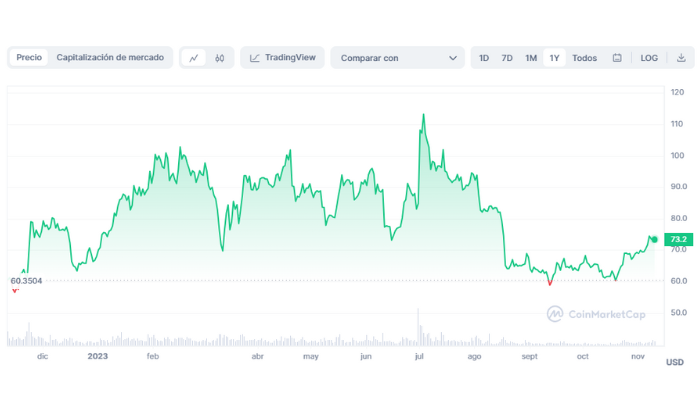
Task: Toggle LOG scale on the chart
Action: [649, 58]
